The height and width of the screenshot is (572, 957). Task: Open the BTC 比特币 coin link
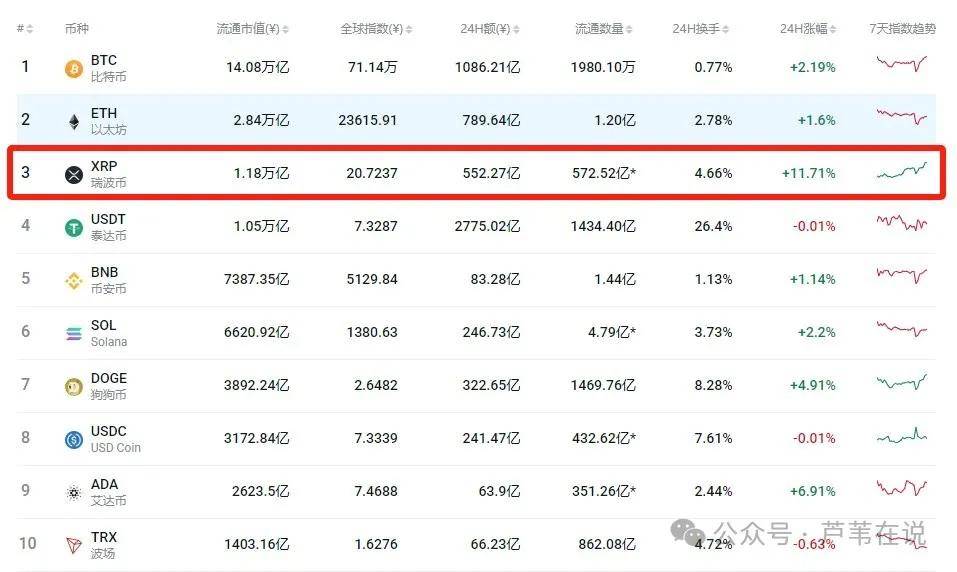[108, 68]
